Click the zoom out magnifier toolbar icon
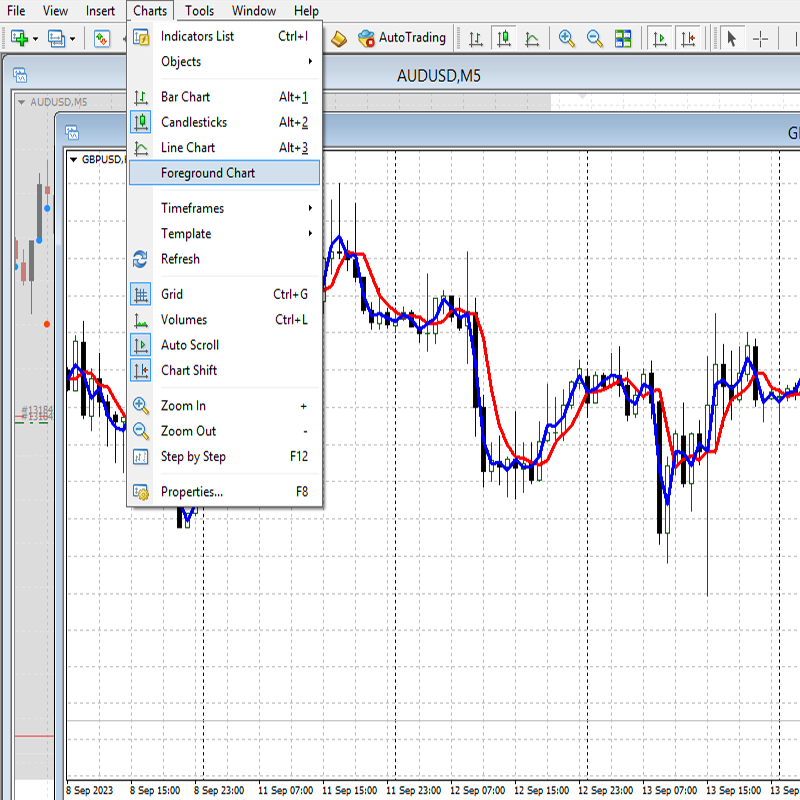The image size is (800, 800). [595, 39]
